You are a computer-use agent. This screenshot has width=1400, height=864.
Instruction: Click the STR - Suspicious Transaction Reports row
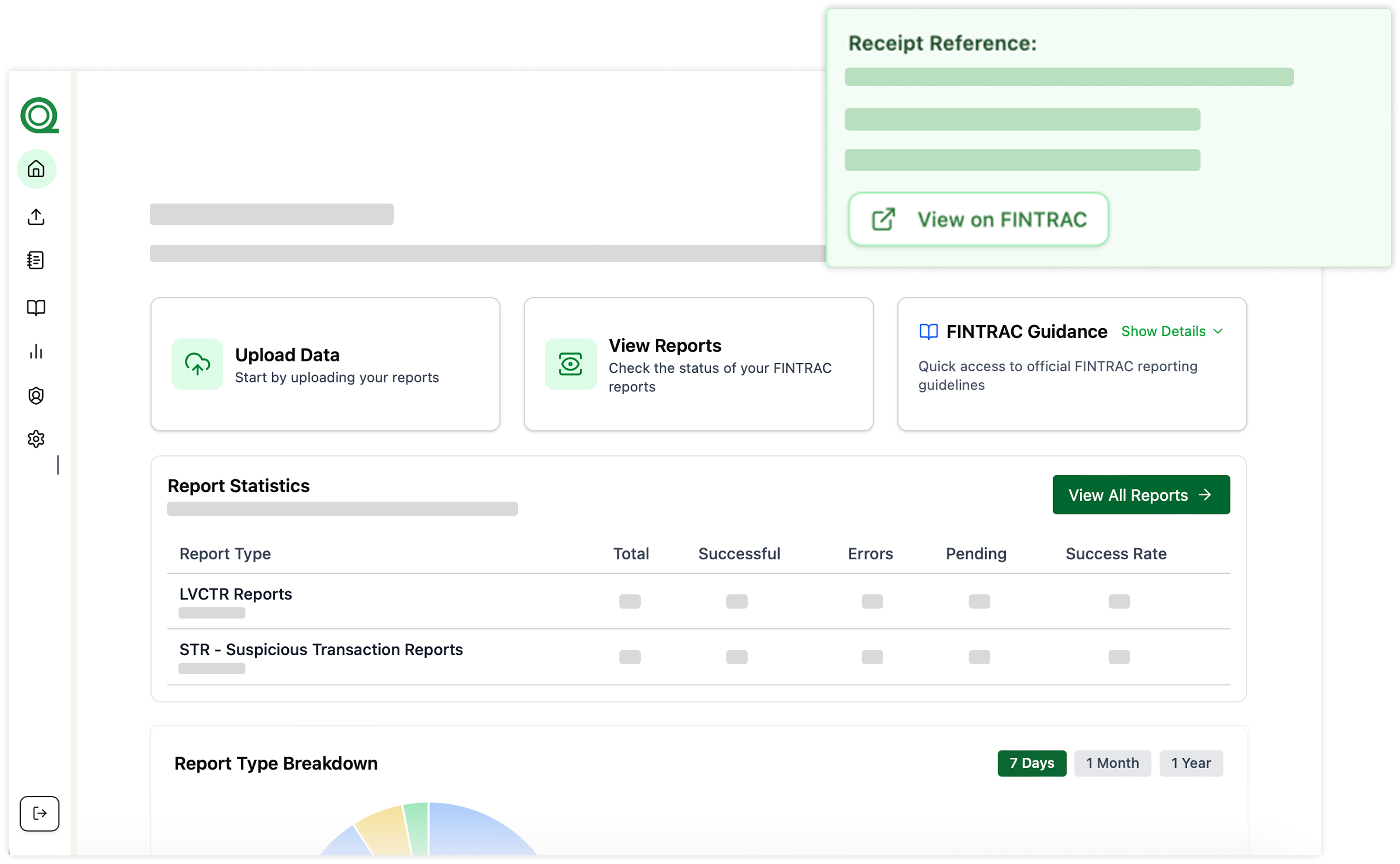[x=698, y=657]
